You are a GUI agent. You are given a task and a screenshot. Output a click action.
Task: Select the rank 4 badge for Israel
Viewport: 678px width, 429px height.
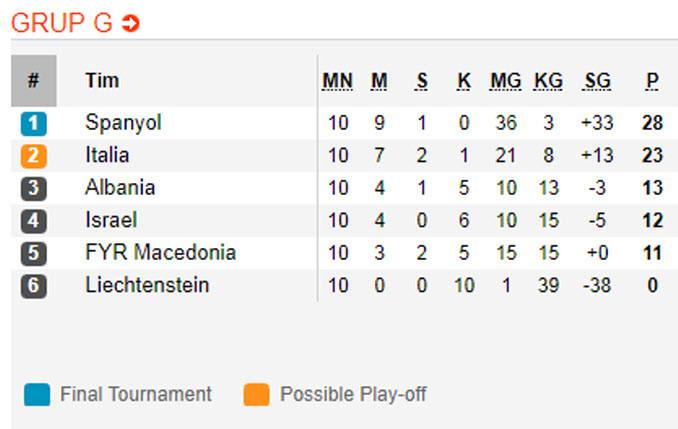pyautogui.click(x=34, y=221)
